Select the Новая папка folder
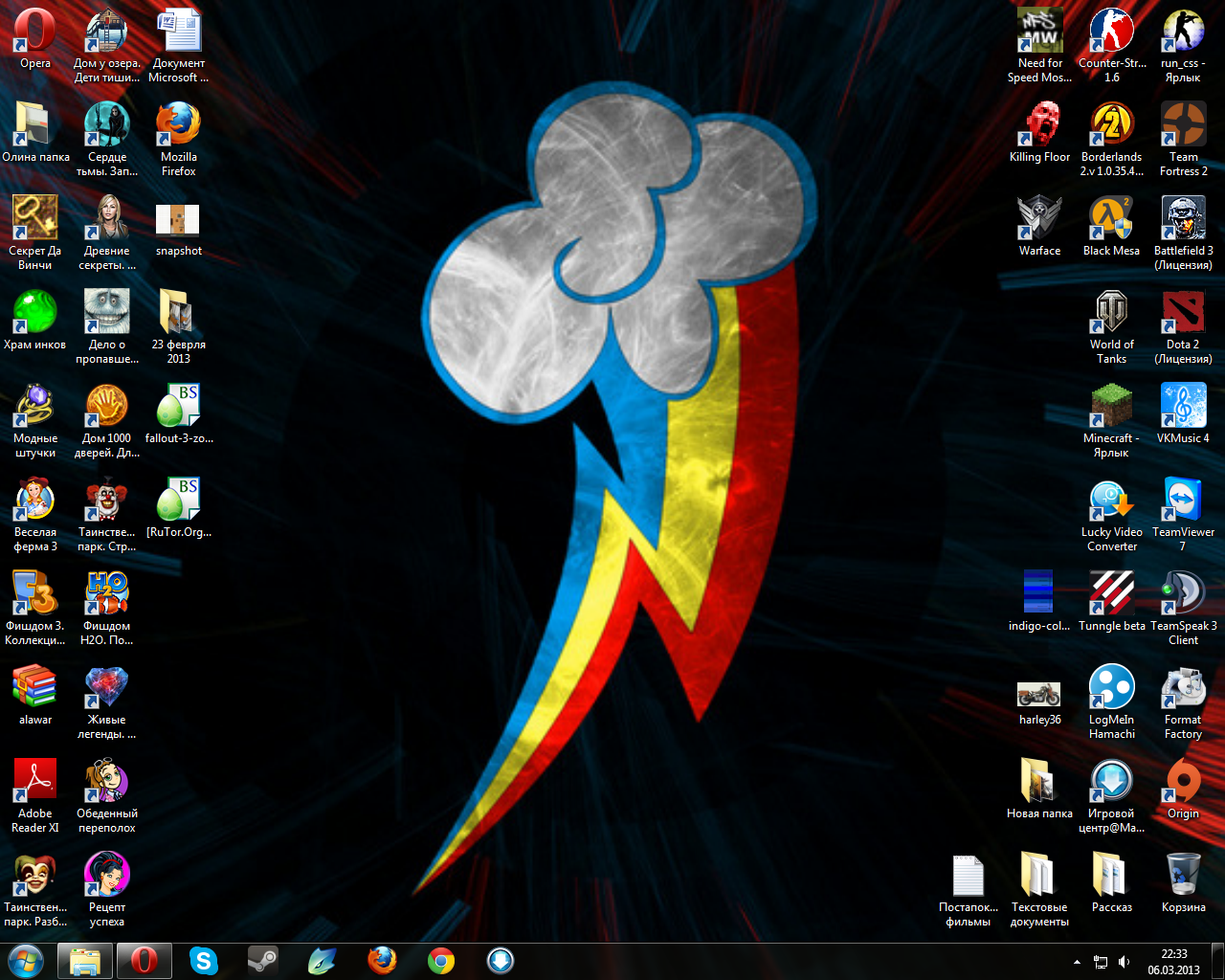 click(x=1039, y=789)
